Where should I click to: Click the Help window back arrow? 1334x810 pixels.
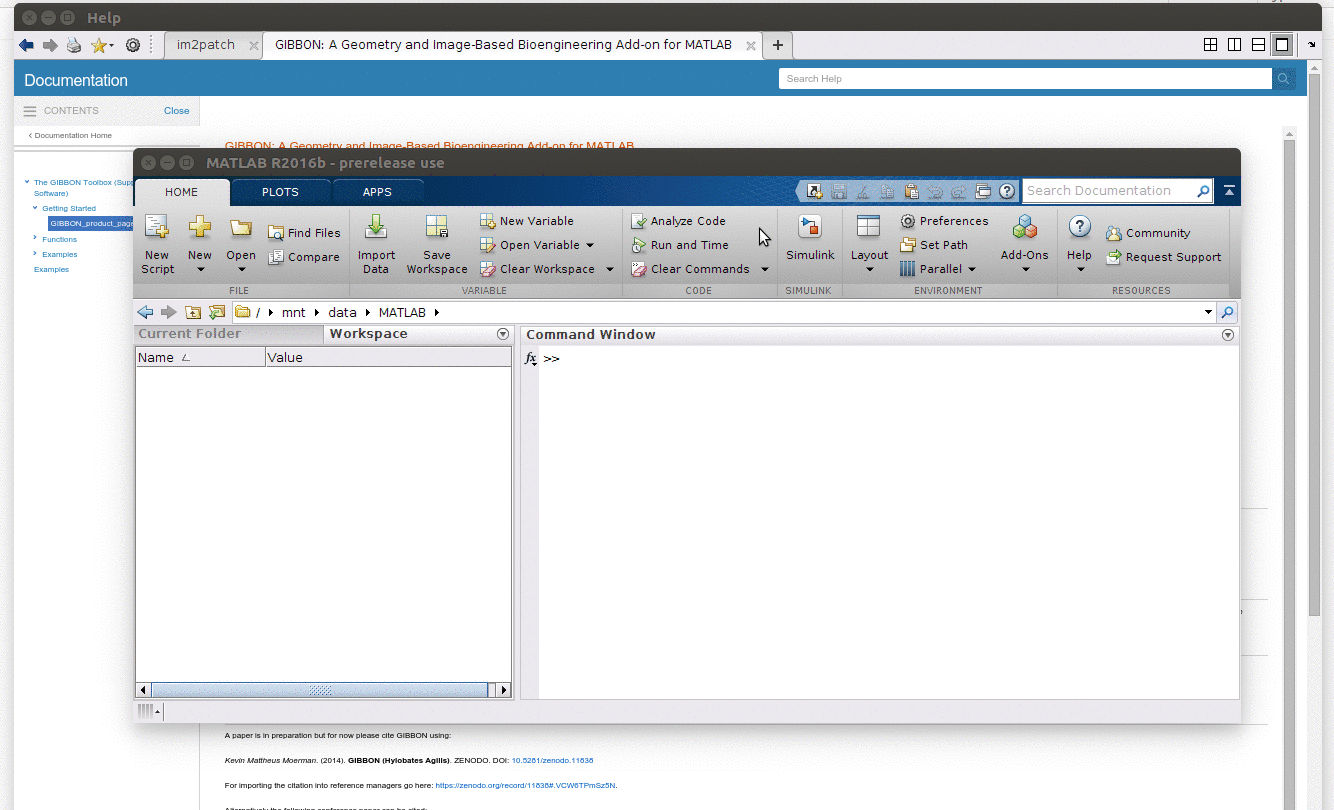pos(26,45)
